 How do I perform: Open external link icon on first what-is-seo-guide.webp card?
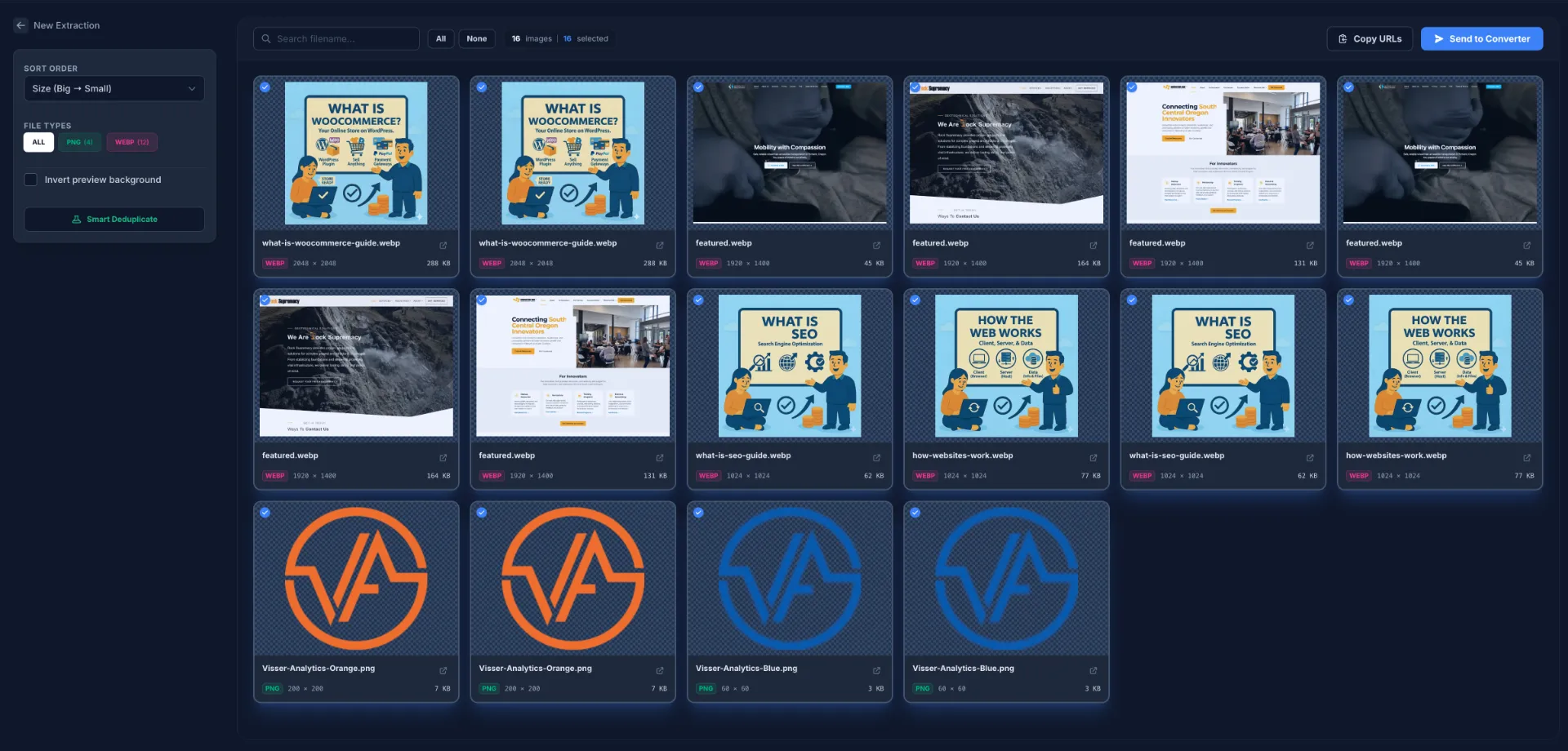(x=876, y=457)
